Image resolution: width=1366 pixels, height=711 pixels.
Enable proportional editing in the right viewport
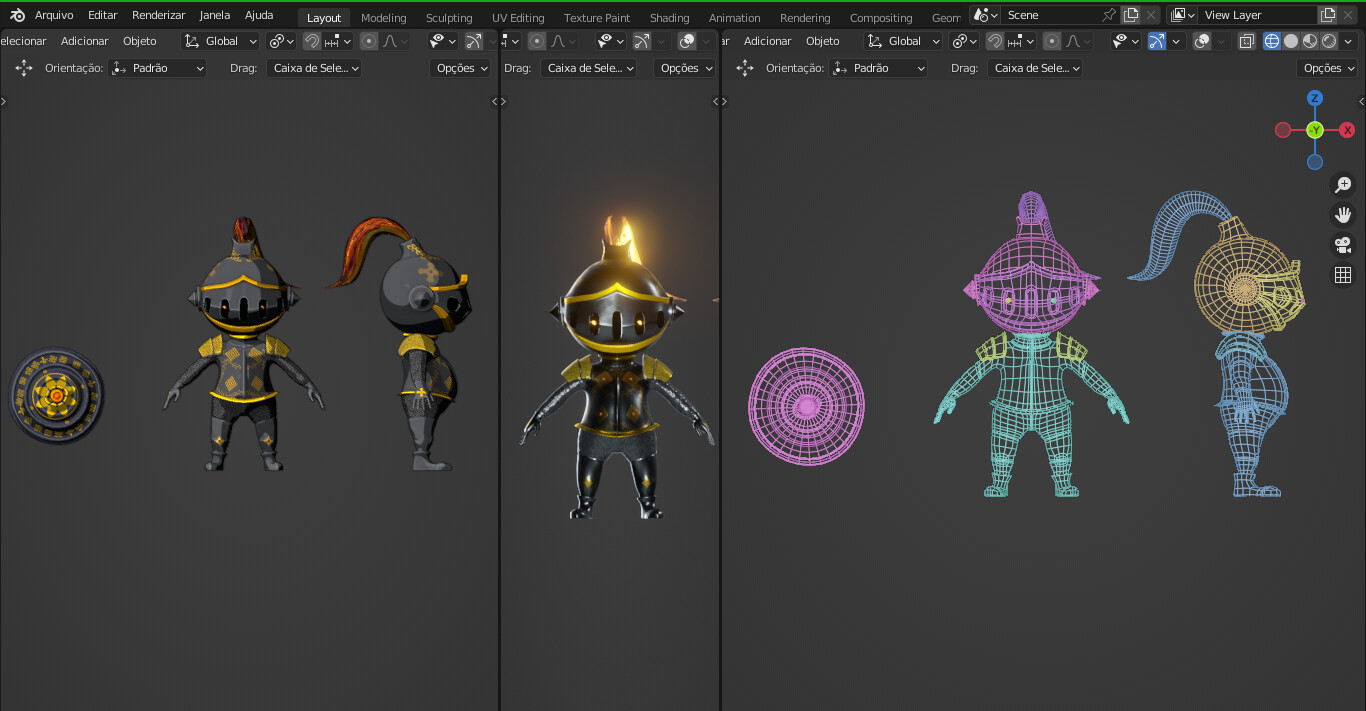pos(1052,41)
